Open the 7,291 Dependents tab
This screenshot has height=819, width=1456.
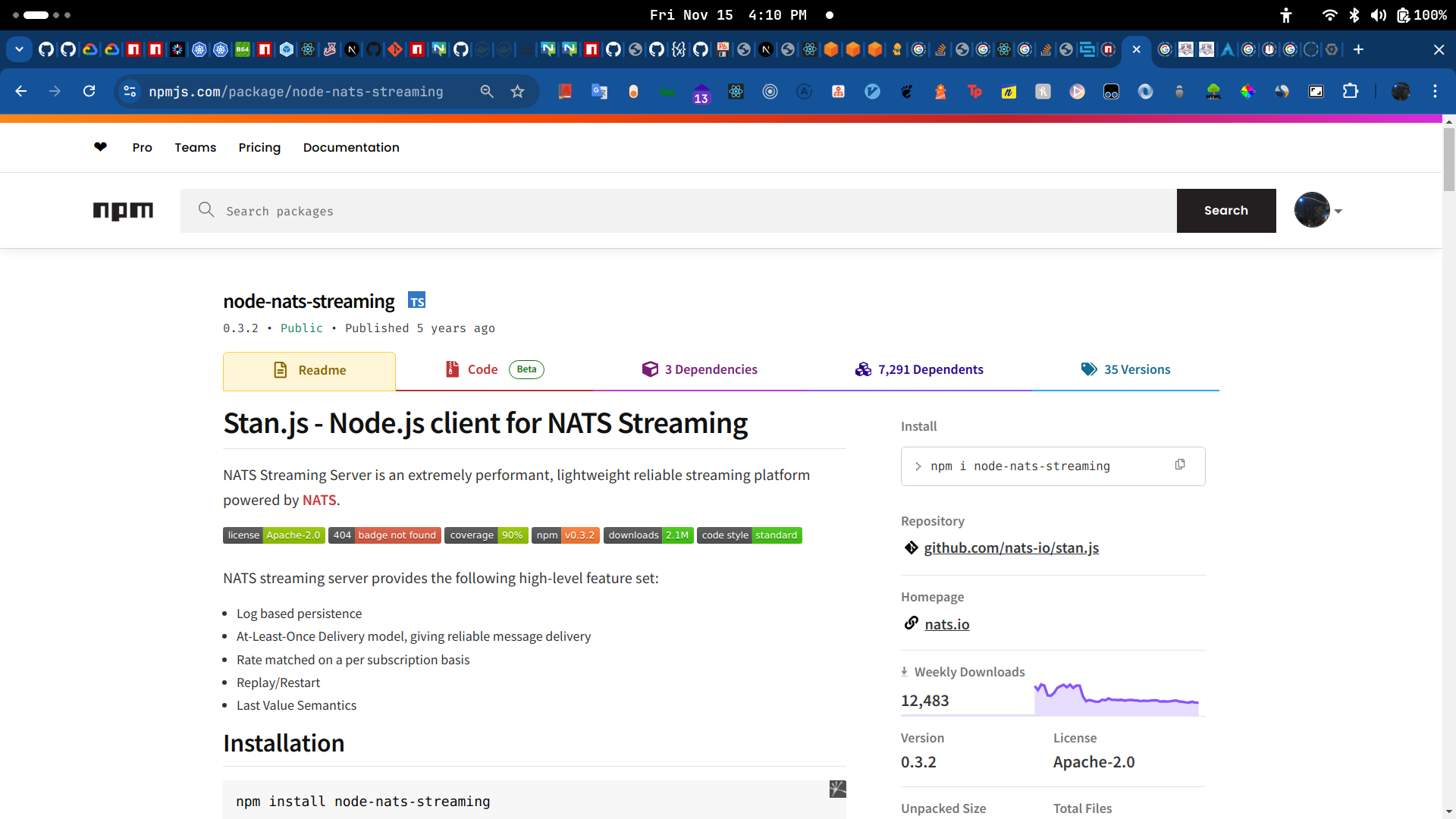(x=919, y=370)
